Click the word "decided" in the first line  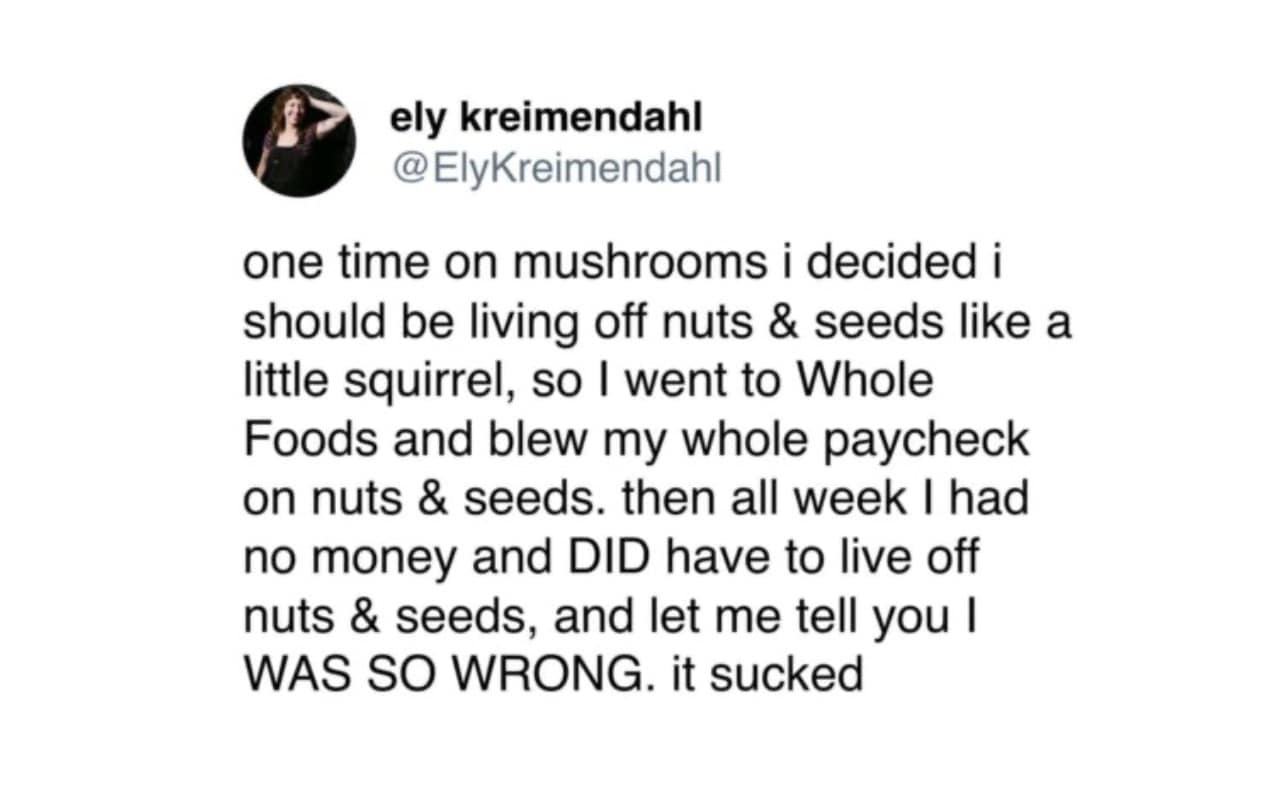pos(907,264)
